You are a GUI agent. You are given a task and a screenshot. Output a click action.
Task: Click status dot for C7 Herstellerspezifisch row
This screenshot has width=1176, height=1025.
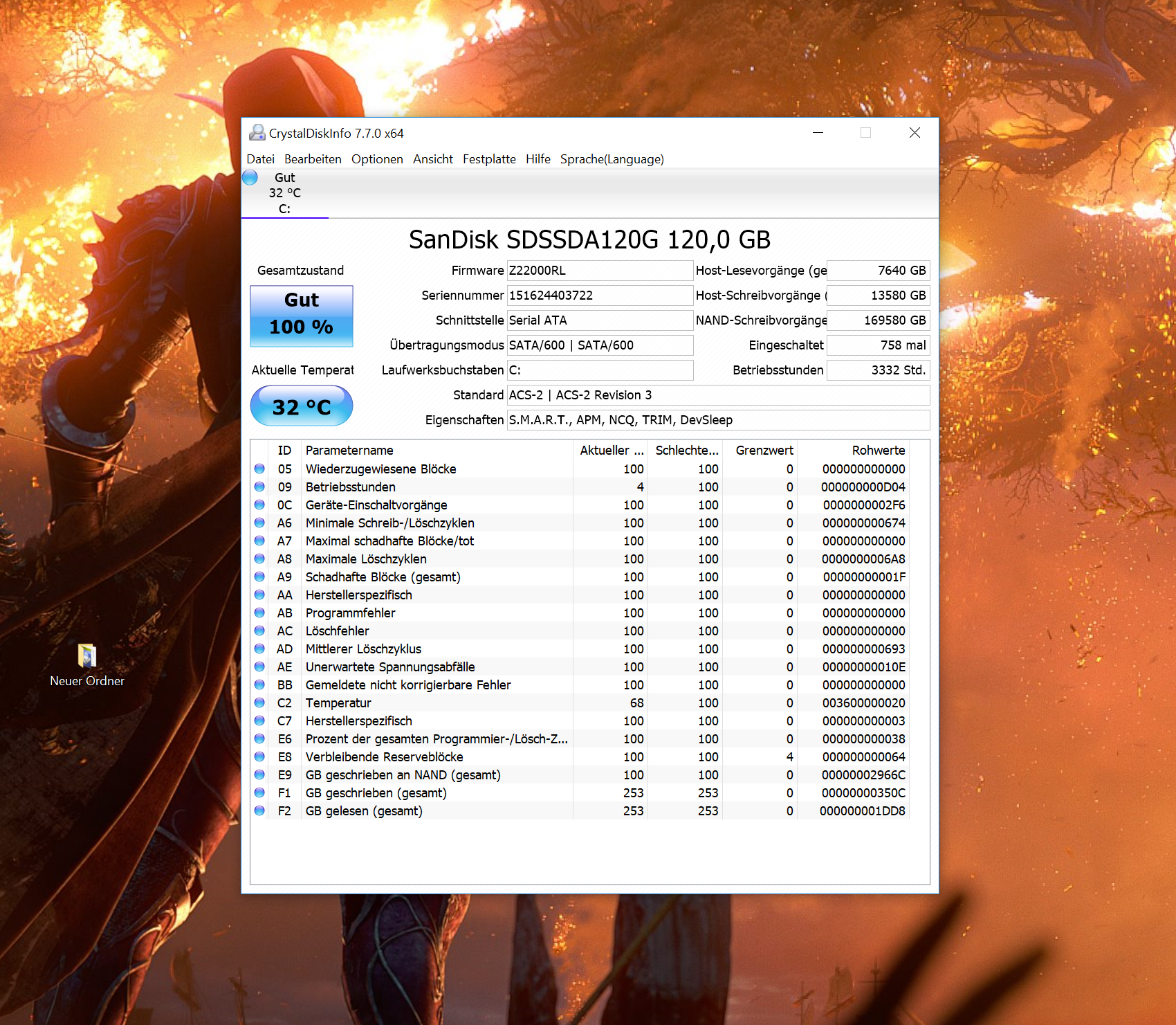pyautogui.click(x=259, y=720)
